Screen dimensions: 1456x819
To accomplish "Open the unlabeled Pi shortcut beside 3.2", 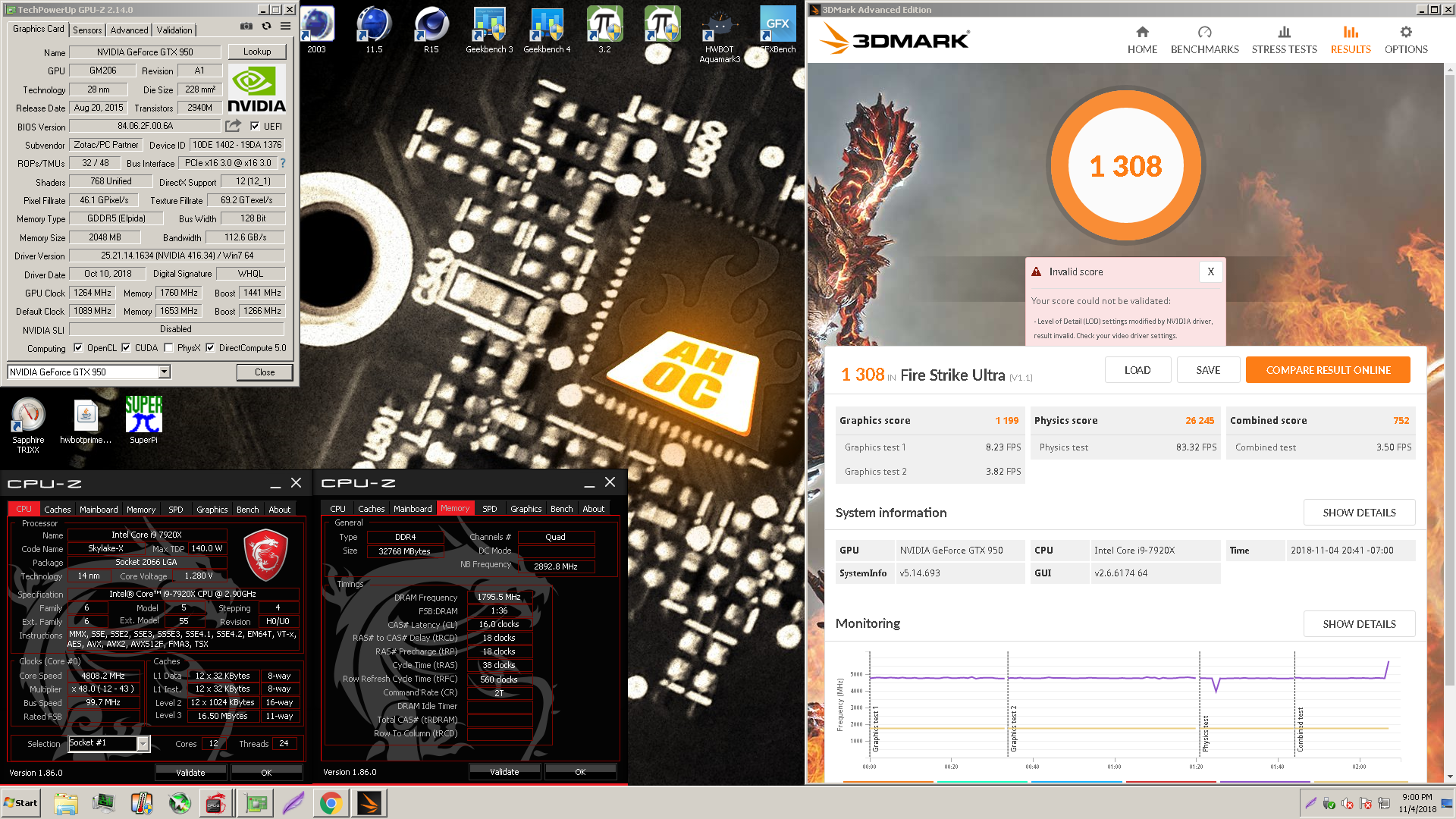I will 662,24.
